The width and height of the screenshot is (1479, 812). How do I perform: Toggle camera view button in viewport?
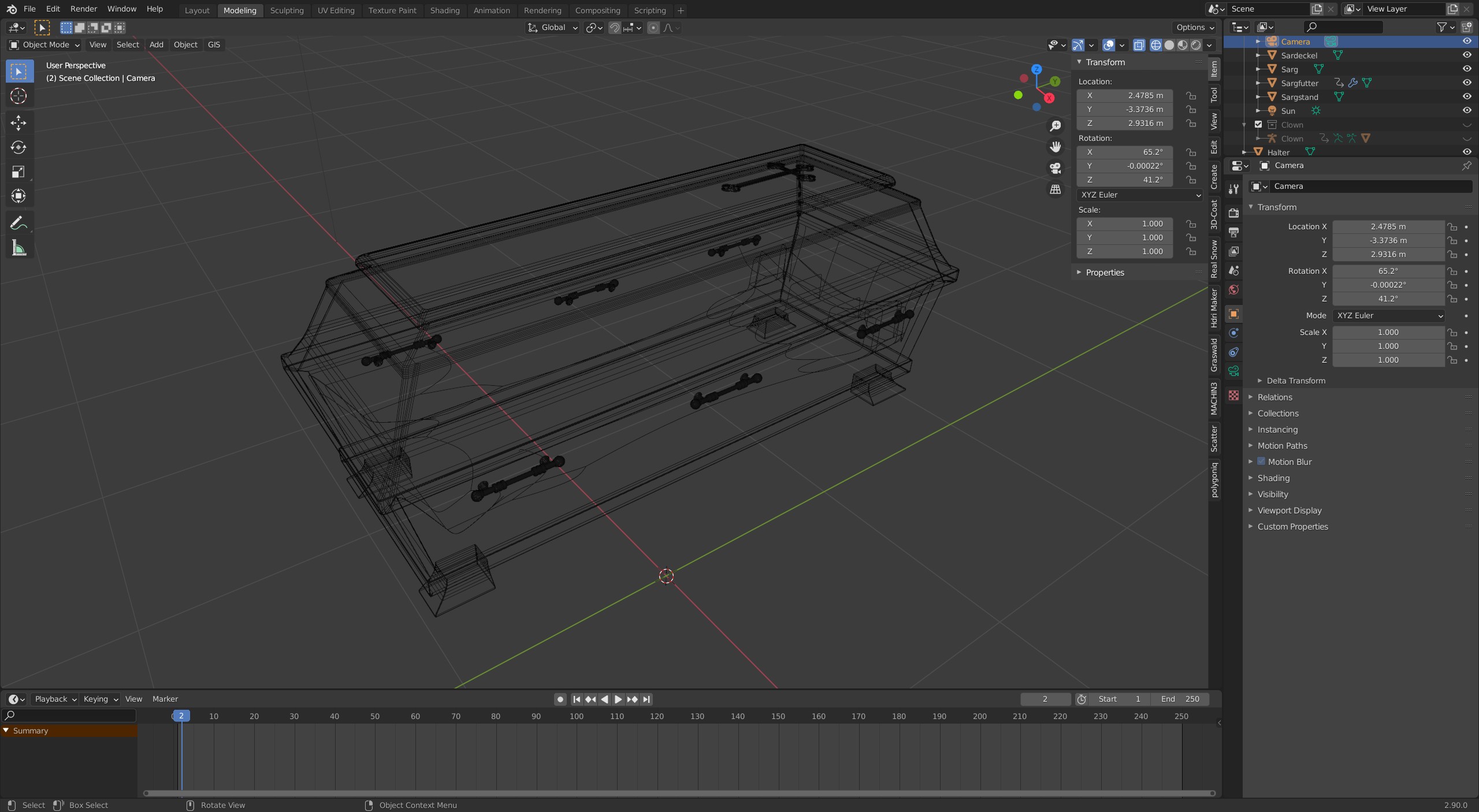[x=1056, y=168]
